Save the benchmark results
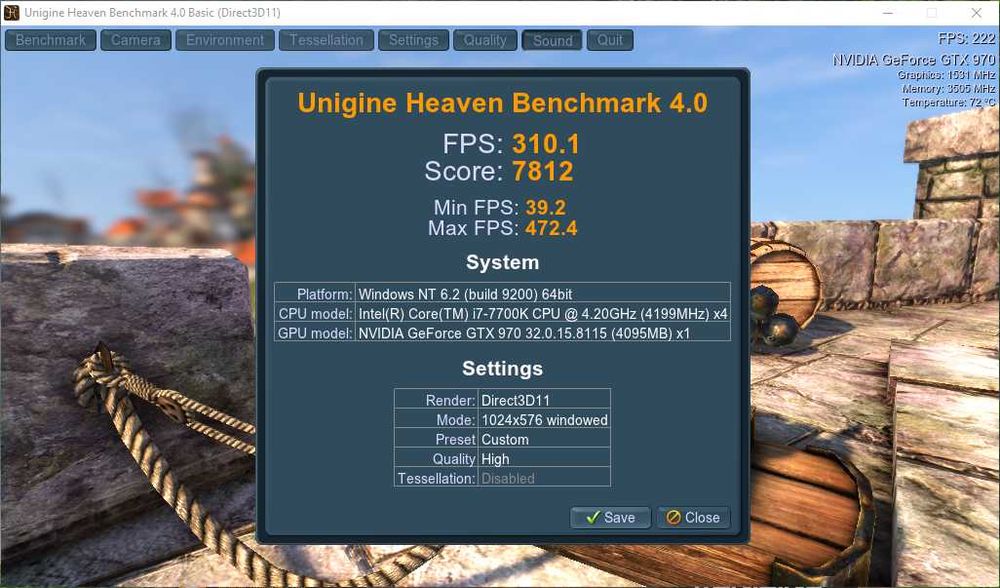1000x588 pixels. [610, 517]
